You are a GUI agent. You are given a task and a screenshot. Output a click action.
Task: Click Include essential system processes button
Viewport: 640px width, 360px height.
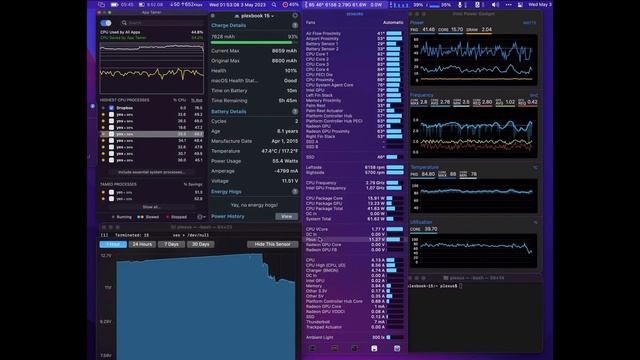151,172
